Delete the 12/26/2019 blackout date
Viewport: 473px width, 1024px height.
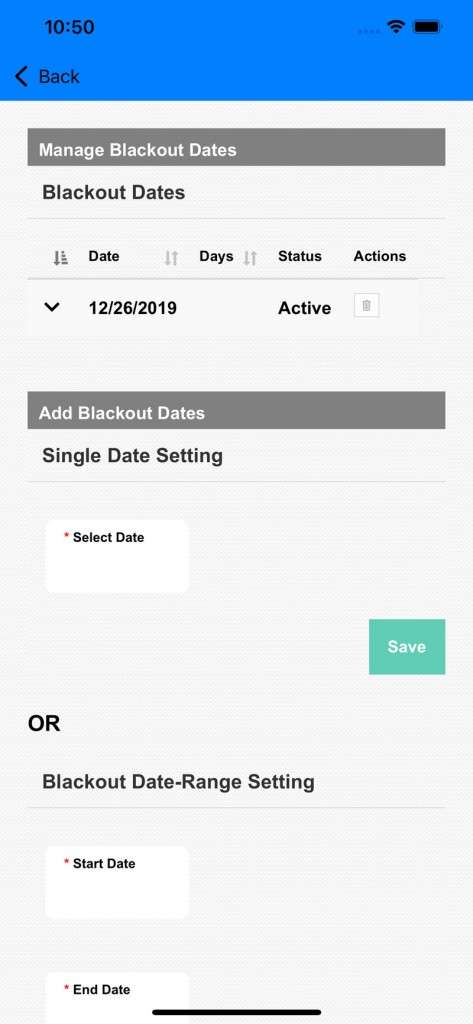(367, 306)
